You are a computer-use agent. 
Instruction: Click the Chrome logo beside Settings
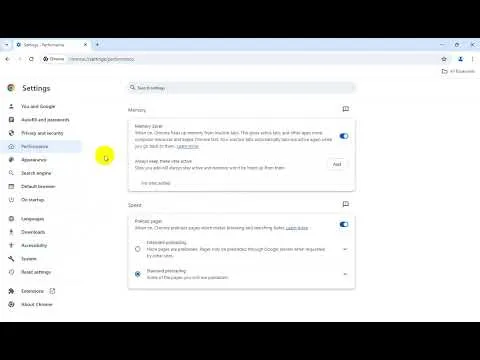(11, 88)
